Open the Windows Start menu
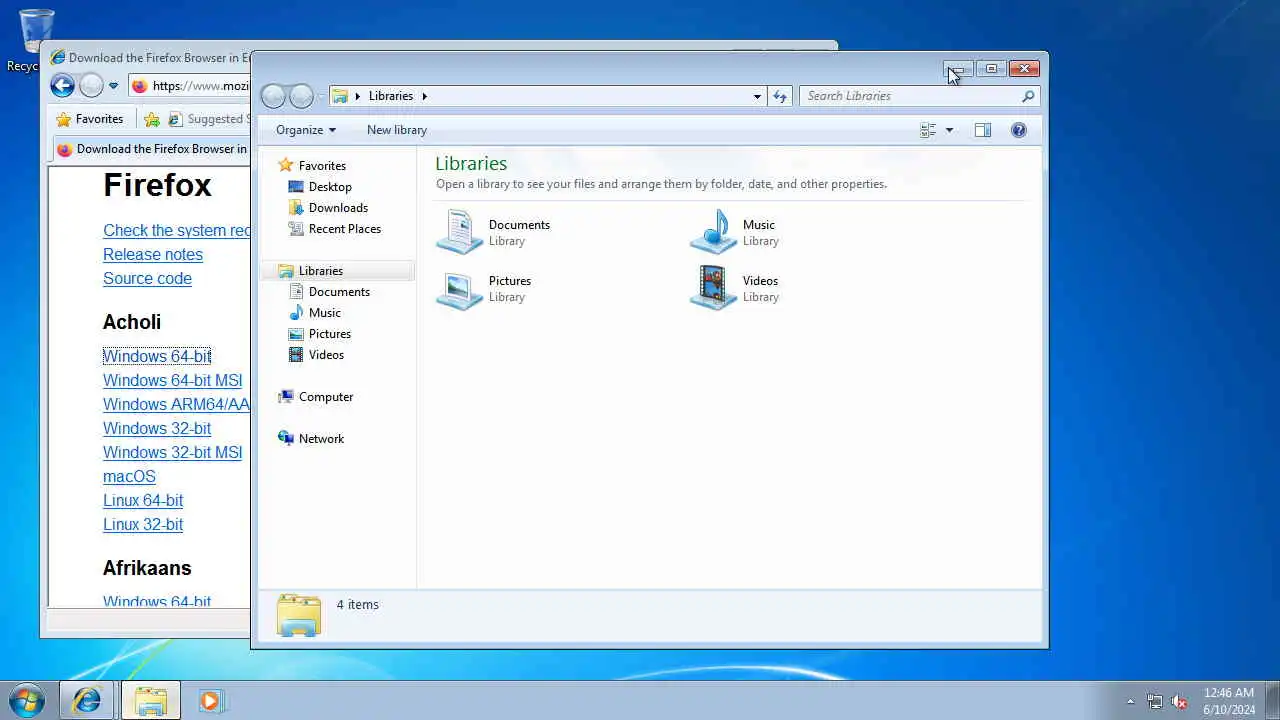The image size is (1280, 720). pyautogui.click(x=27, y=701)
